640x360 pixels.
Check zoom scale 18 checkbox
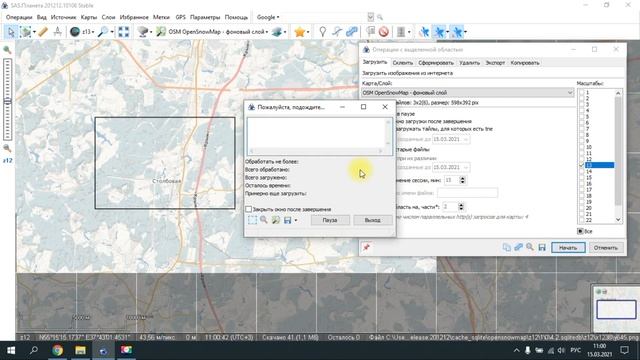point(582,196)
